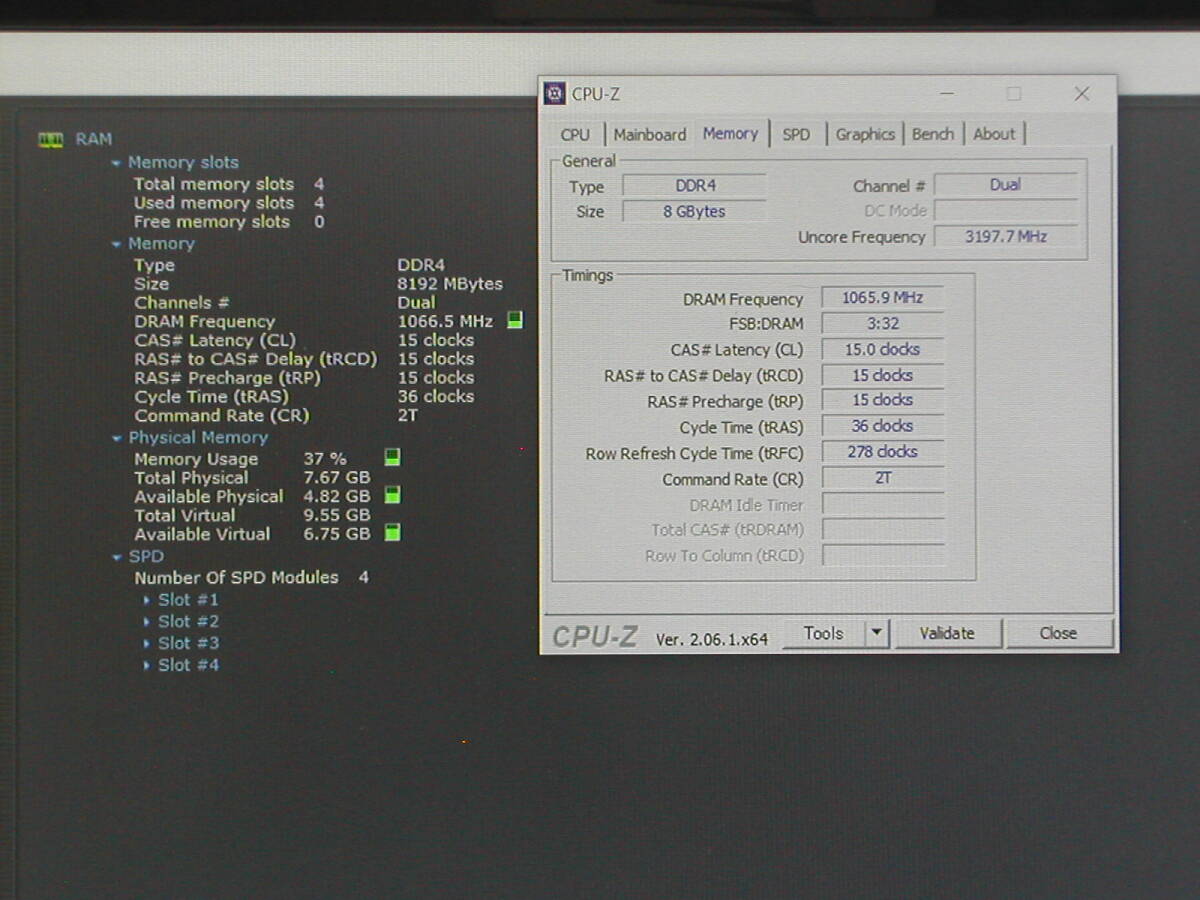
Task: Click the CPU-Z window title text
Action: point(596,95)
